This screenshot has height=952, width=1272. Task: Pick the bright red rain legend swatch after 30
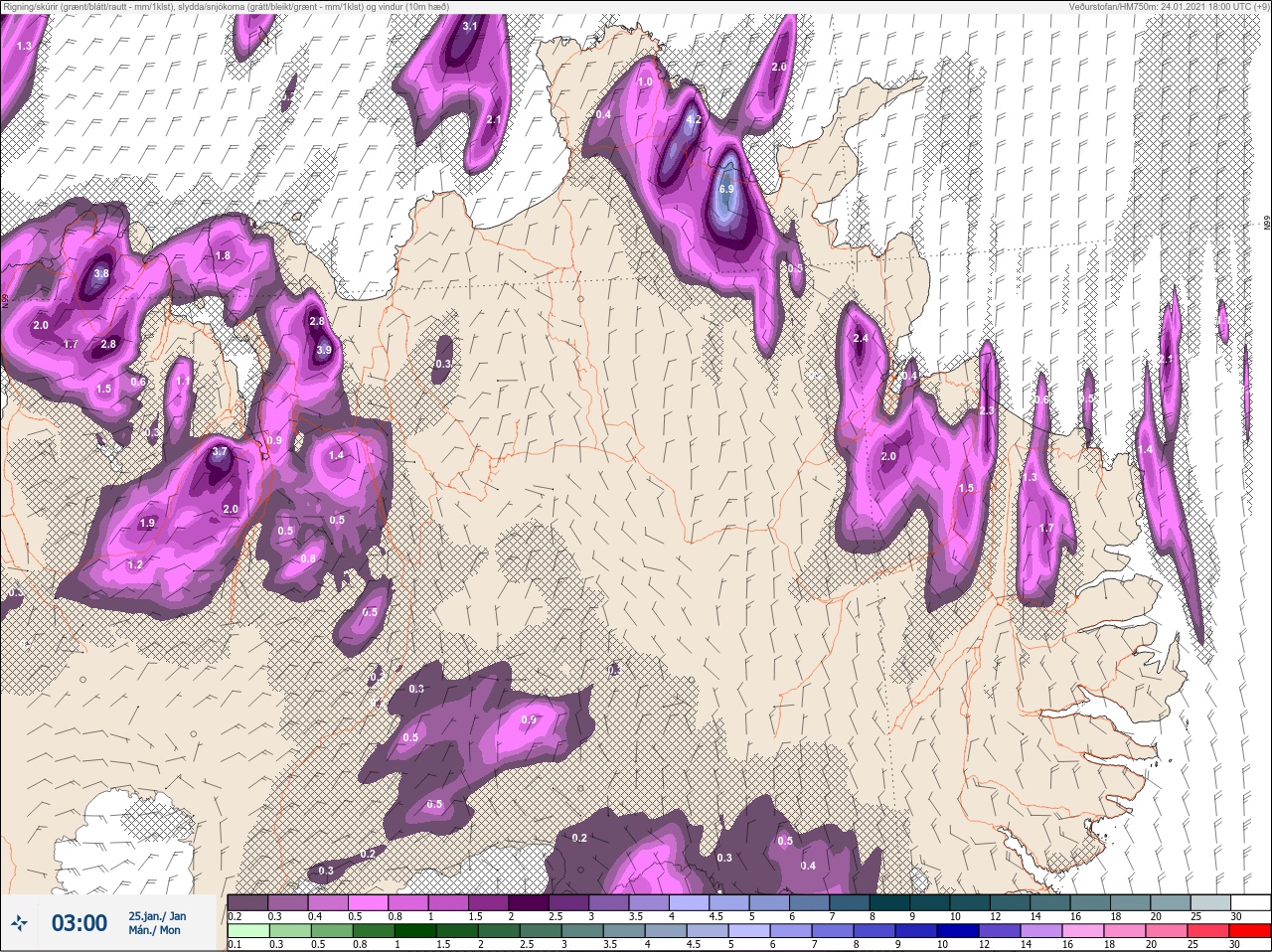pos(1251,931)
